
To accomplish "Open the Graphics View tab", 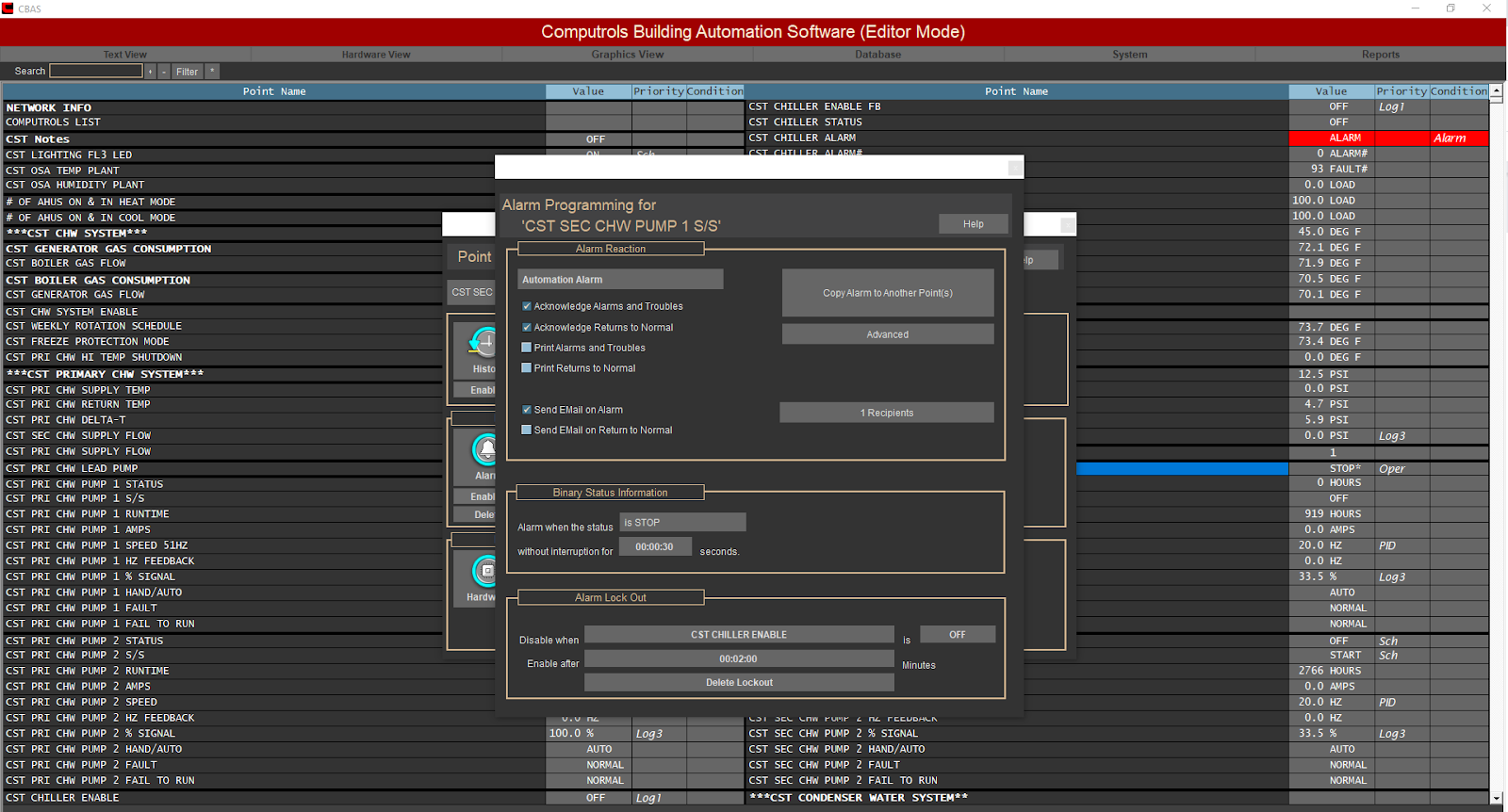I will (x=628, y=55).
